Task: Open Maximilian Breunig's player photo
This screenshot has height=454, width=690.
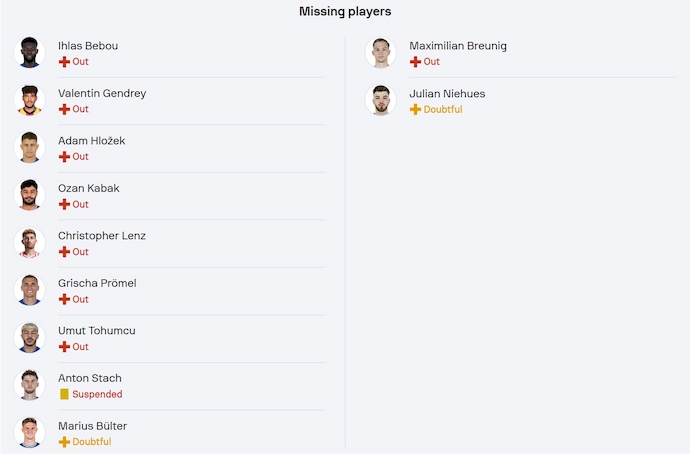Action: pyautogui.click(x=381, y=53)
